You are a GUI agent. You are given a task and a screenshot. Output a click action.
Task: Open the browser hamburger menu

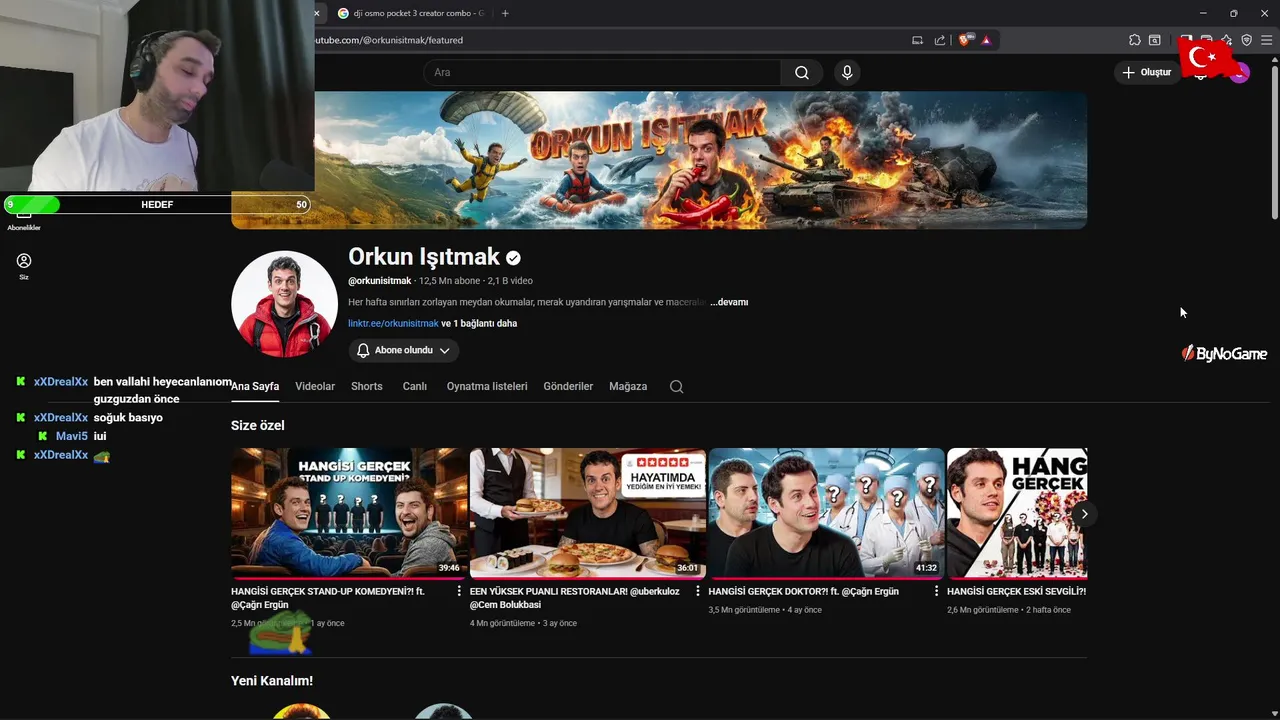1266,40
